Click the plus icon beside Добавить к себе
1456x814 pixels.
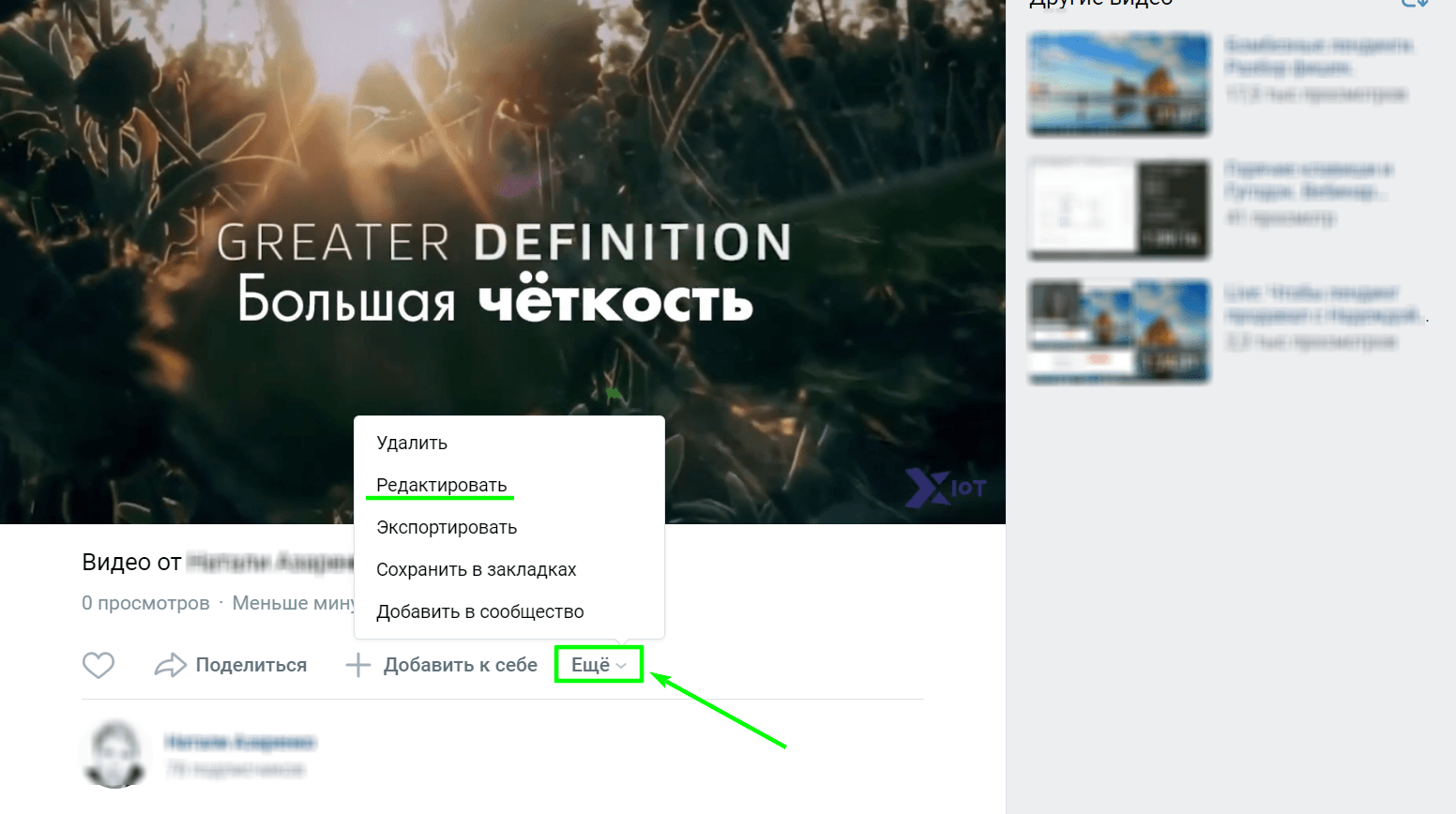[x=358, y=665]
